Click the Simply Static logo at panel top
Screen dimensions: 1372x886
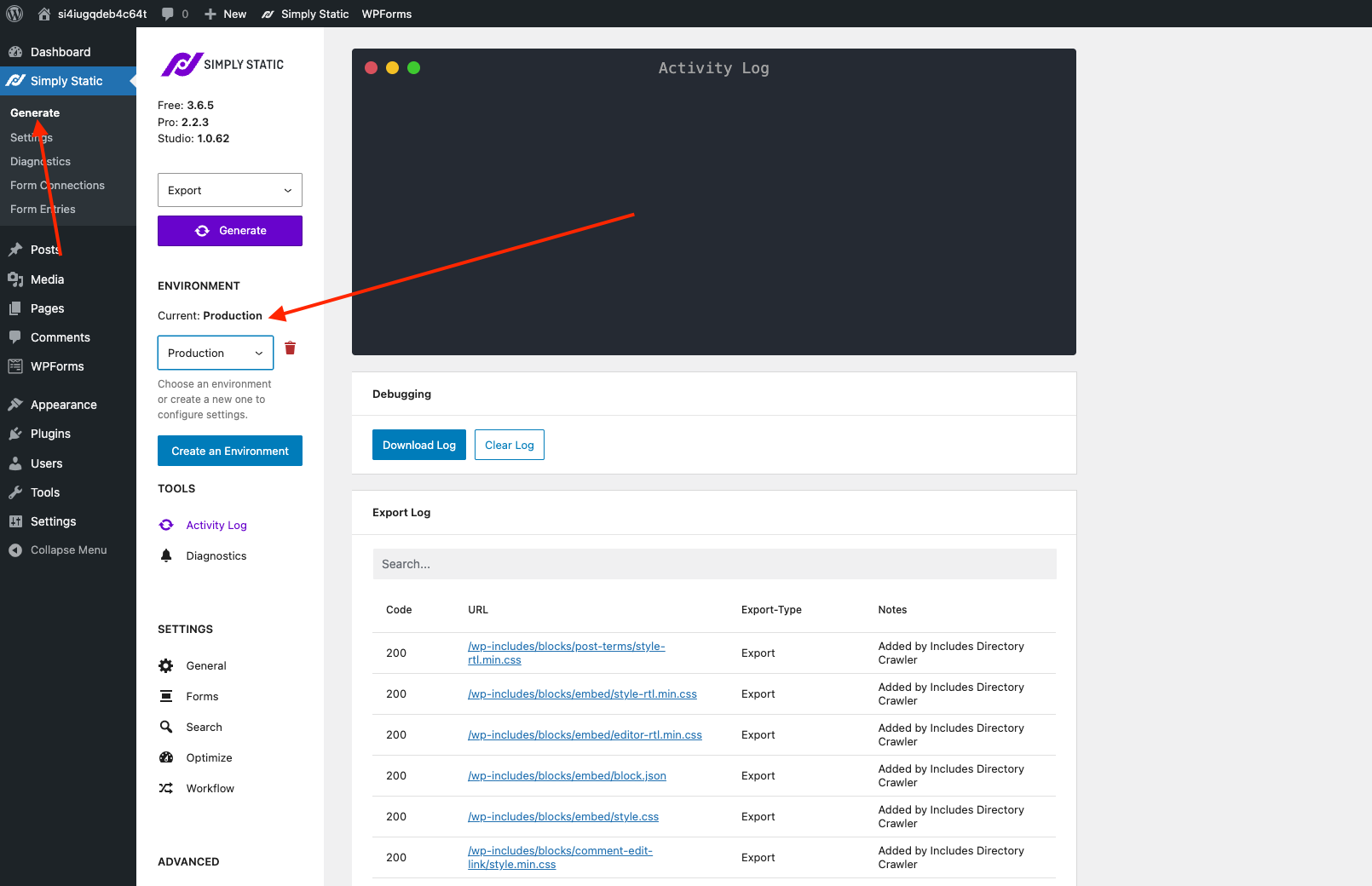click(222, 65)
